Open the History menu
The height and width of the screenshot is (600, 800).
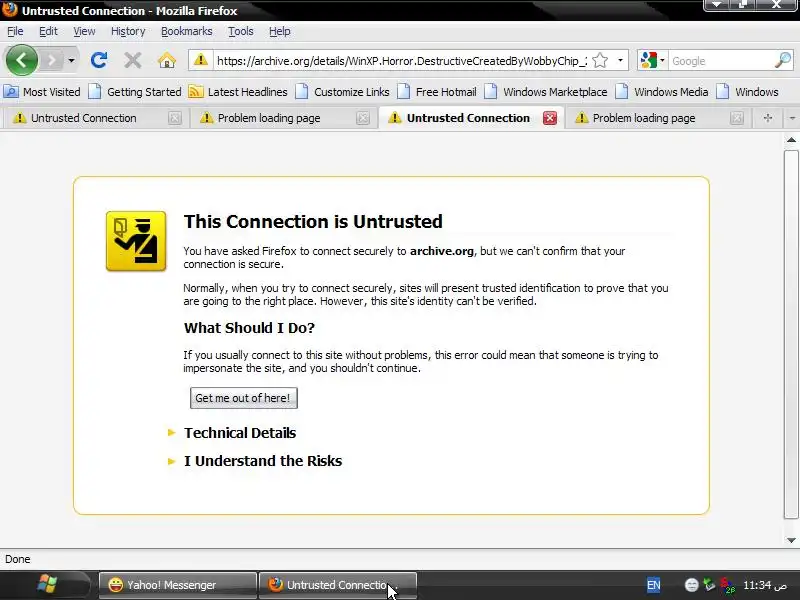[128, 31]
